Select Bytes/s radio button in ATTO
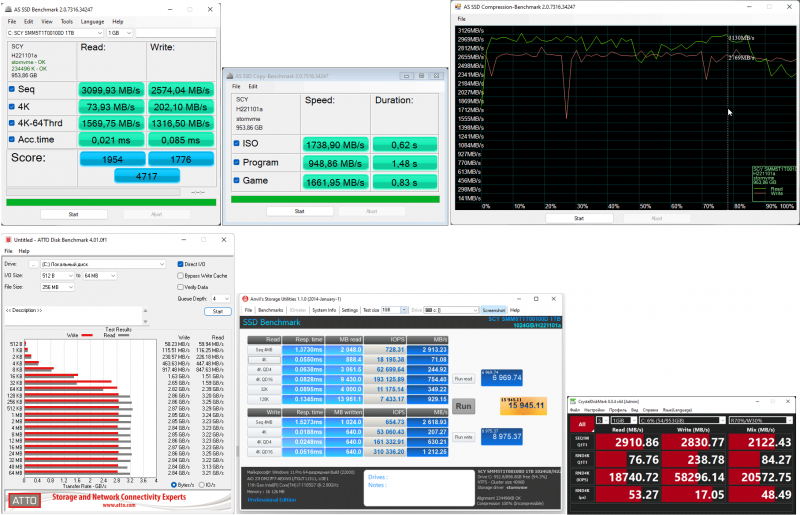This screenshot has height=515, width=800. click(173, 485)
